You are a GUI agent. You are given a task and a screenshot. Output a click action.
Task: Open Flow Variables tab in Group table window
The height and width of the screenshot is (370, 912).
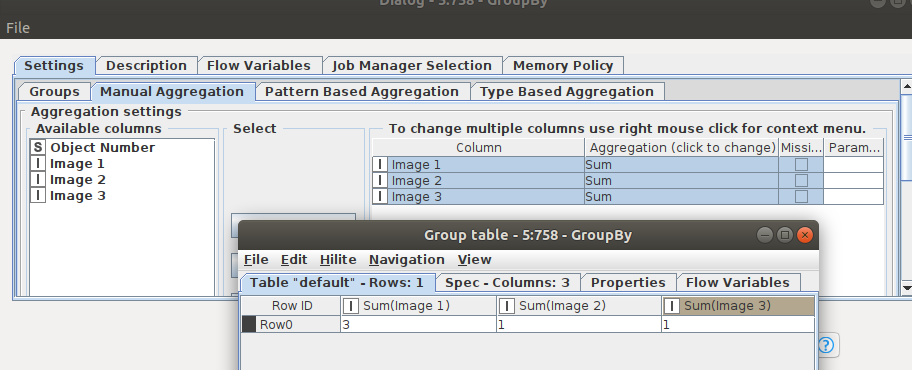(x=738, y=283)
